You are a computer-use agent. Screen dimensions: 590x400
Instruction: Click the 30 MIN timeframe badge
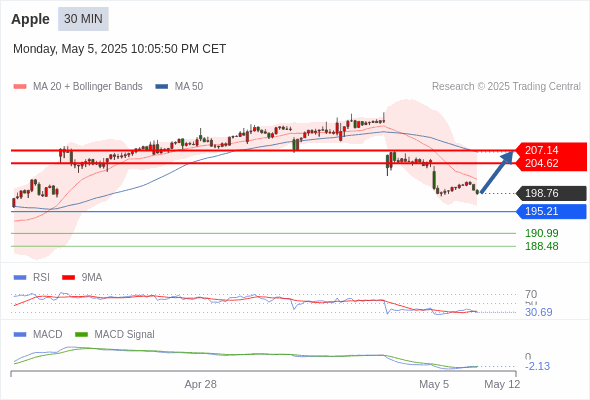pyautogui.click(x=83, y=19)
